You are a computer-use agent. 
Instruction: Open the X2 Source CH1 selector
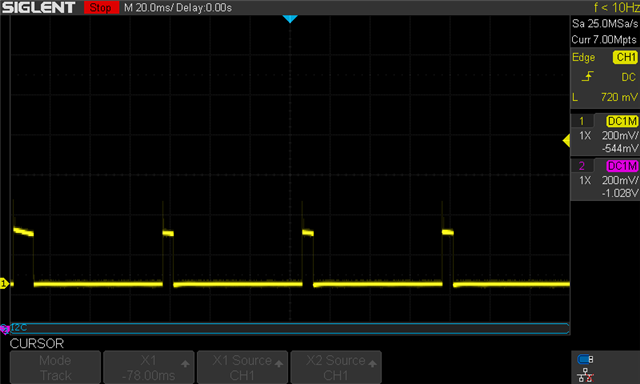tap(336, 367)
